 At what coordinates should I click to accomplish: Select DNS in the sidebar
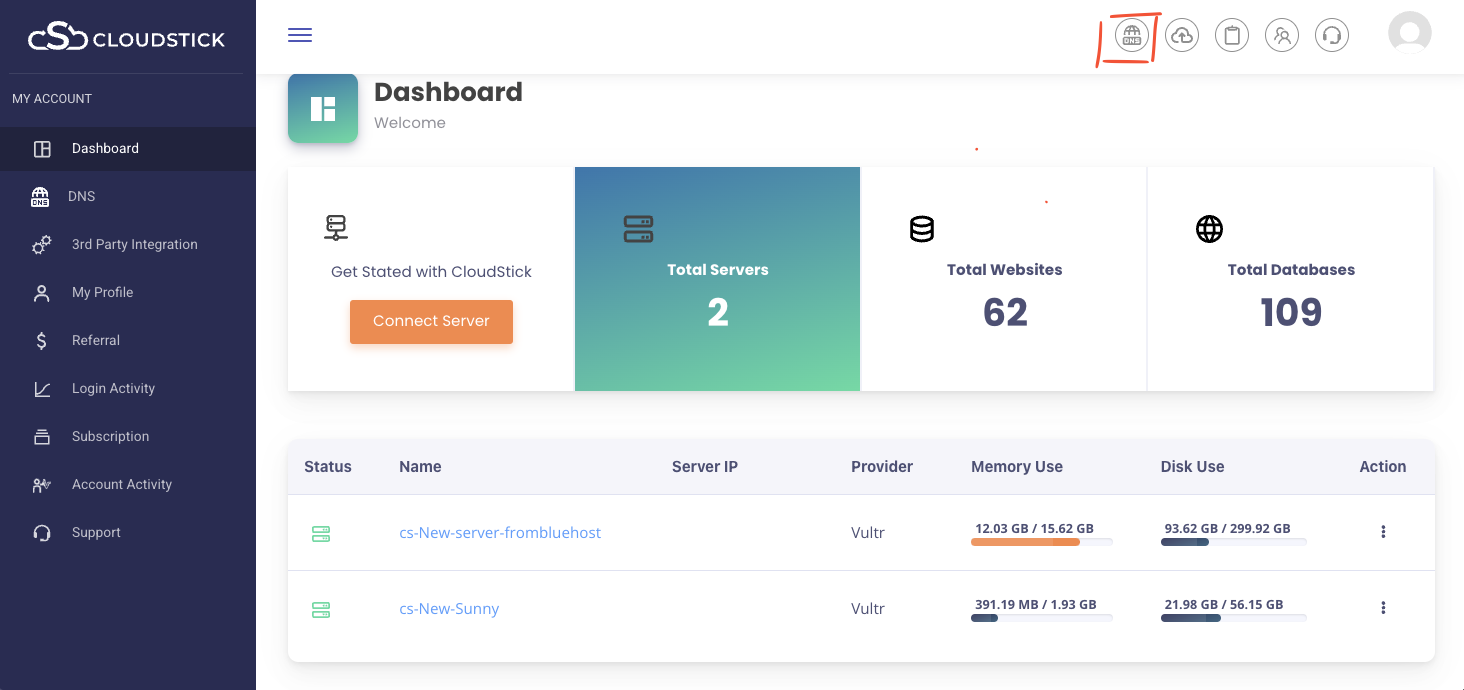(81, 196)
